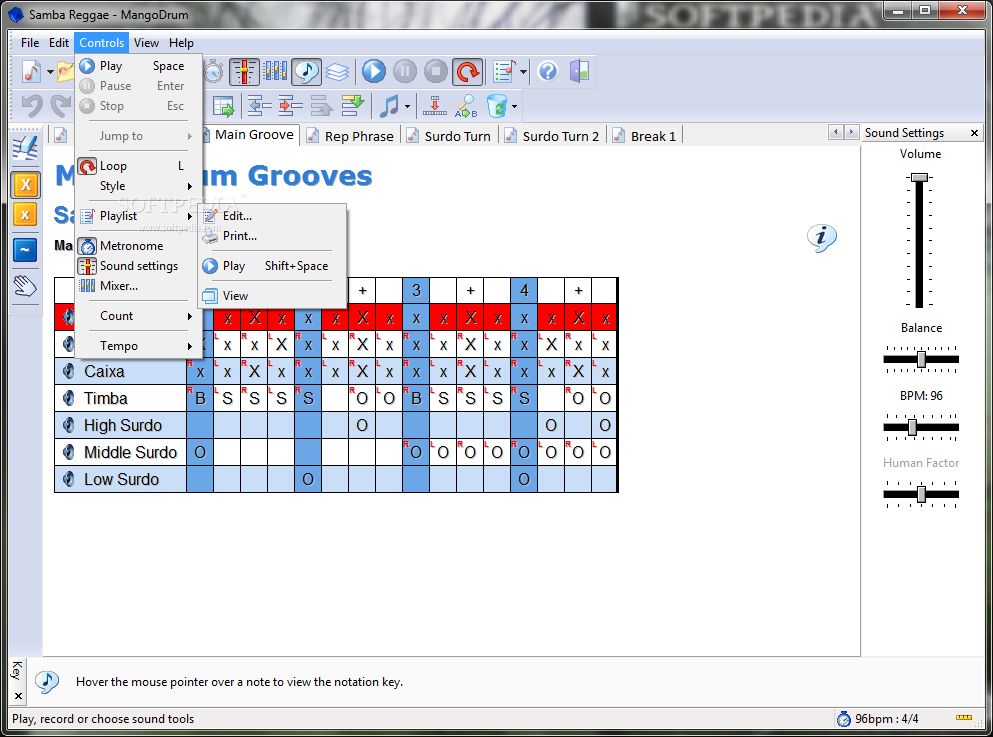Toggle the speaker icon of Low Surdo row
Image resolution: width=993 pixels, height=737 pixels.
click(x=69, y=479)
